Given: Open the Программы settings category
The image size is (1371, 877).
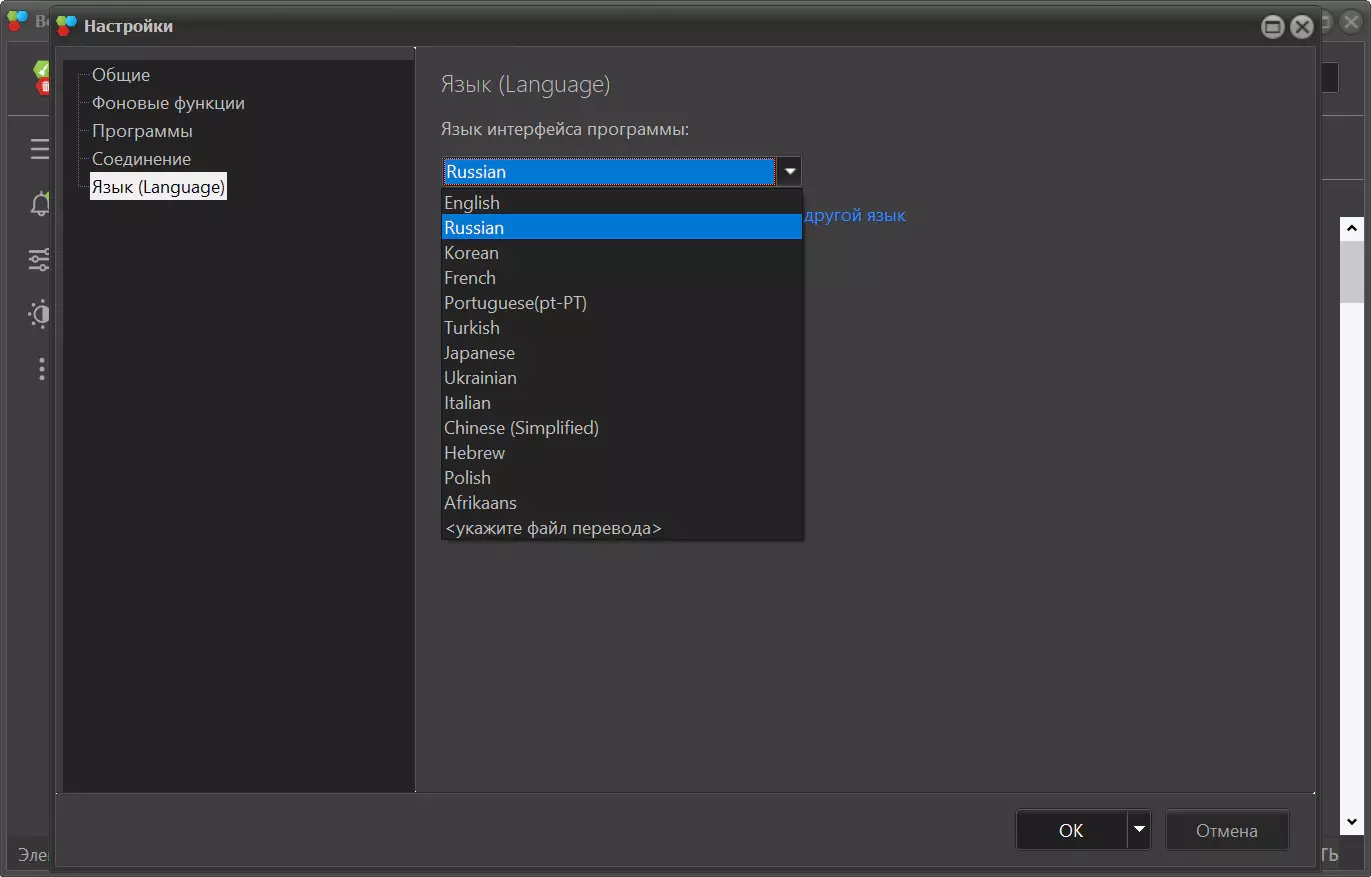Looking at the screenshot, I should (x=142, y=131).
